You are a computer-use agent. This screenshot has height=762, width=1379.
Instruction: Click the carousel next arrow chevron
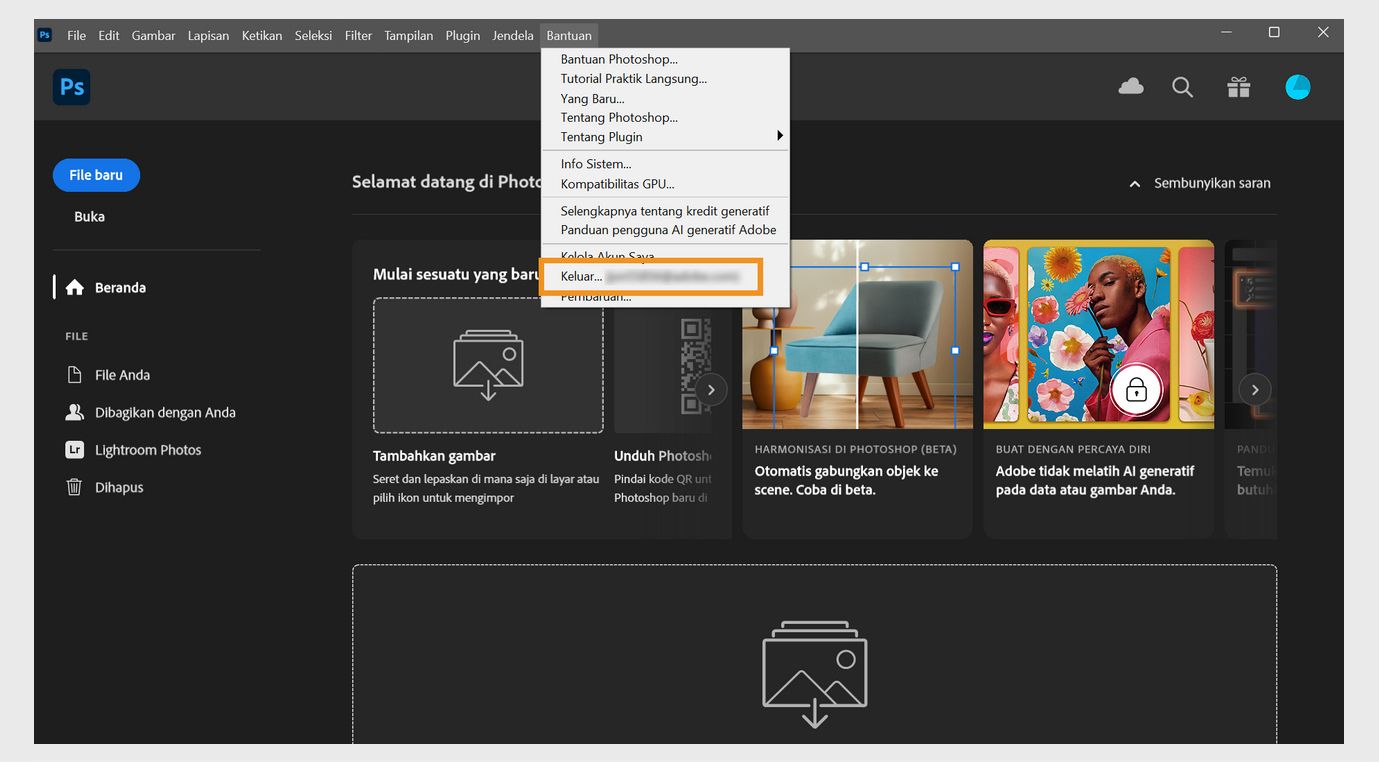(x=1254, y=389)
